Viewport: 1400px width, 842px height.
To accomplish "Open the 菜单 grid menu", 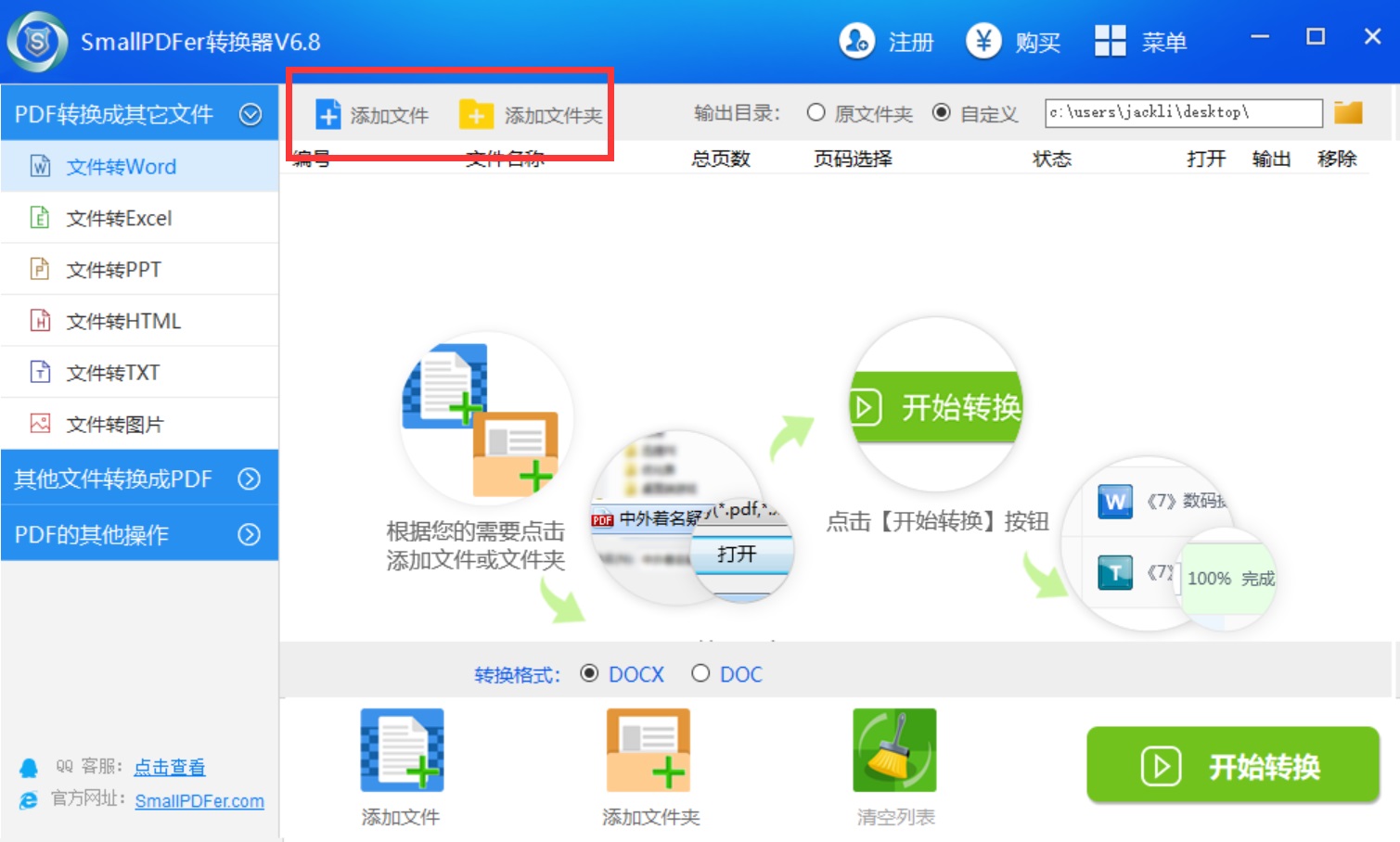I will pyautogui.click(x=1140, y=42).
